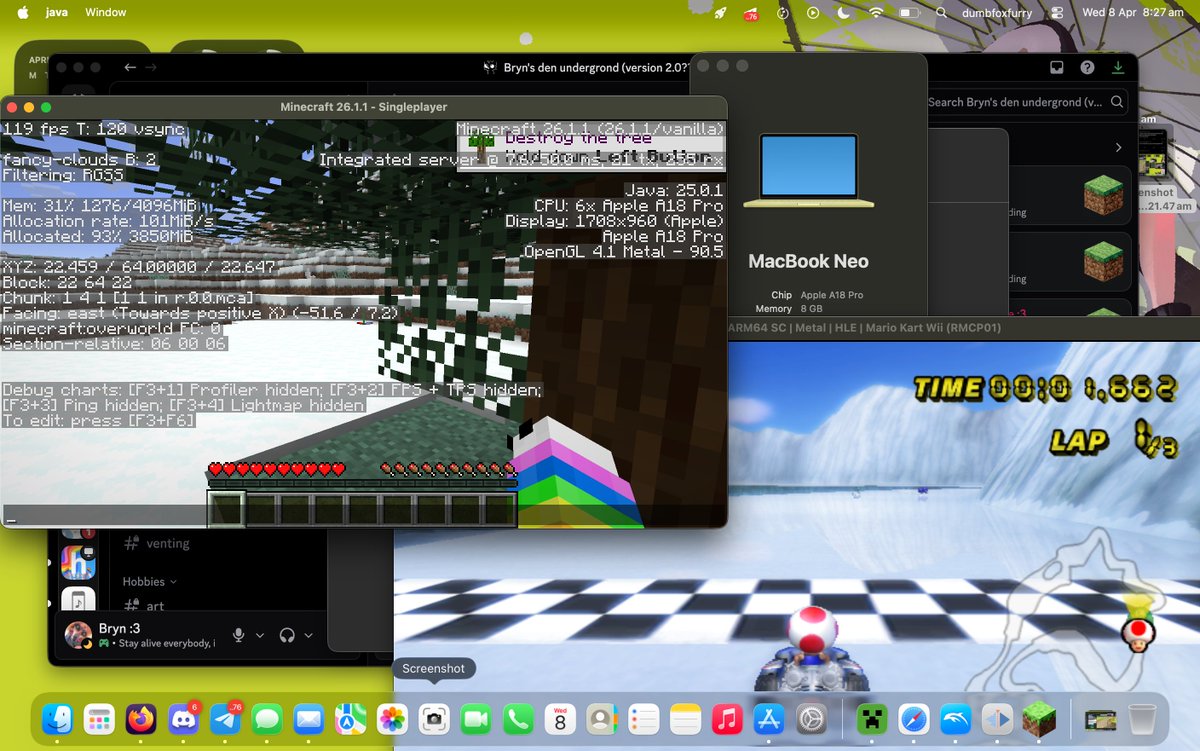
Task: Open the h rainbow server icon in Discord
Action: point(78,561)
